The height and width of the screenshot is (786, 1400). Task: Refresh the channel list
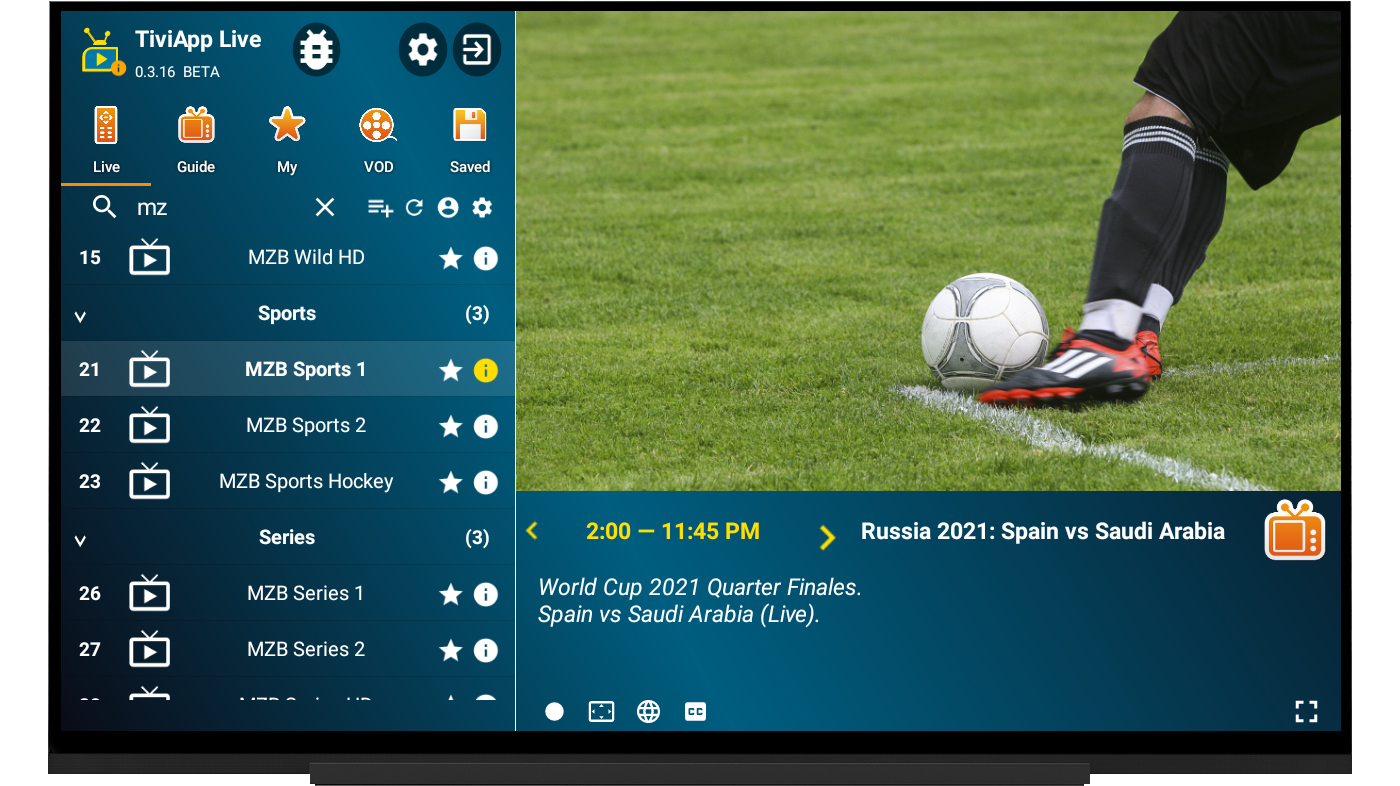click(414, 208)
